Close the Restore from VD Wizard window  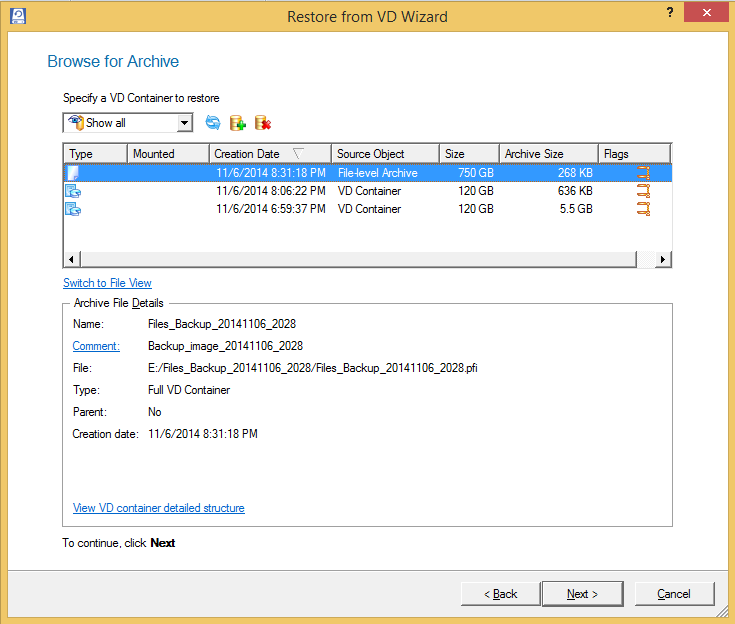point(706,12)
